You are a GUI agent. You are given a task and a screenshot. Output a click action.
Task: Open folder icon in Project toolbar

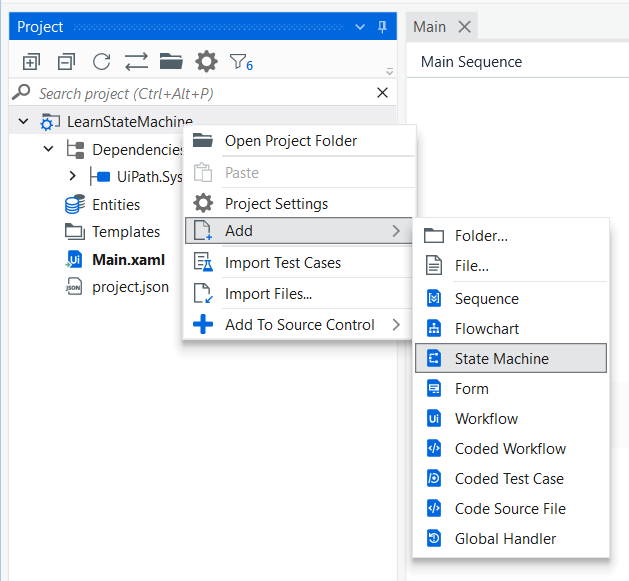click(x=171, y=61)
